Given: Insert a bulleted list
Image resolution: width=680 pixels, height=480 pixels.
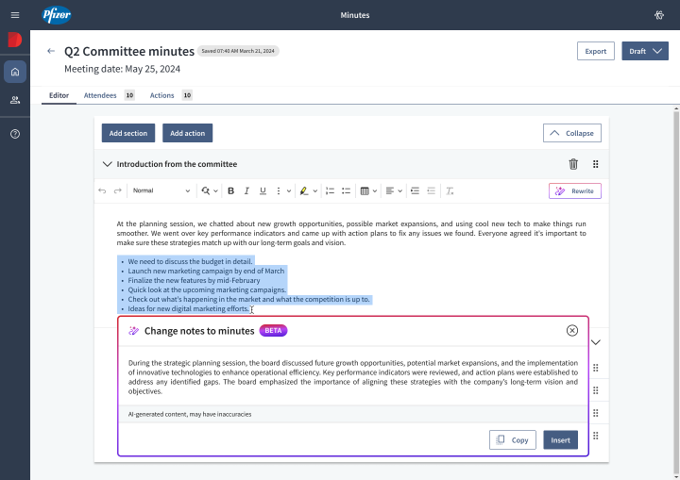Looking at the screenshot, I should [x=346, y=191].
